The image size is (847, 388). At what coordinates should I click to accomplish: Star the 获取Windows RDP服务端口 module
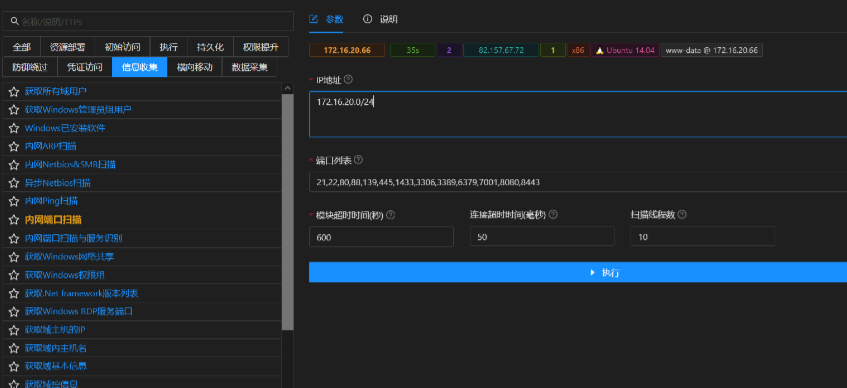click(x=14, y=312)
